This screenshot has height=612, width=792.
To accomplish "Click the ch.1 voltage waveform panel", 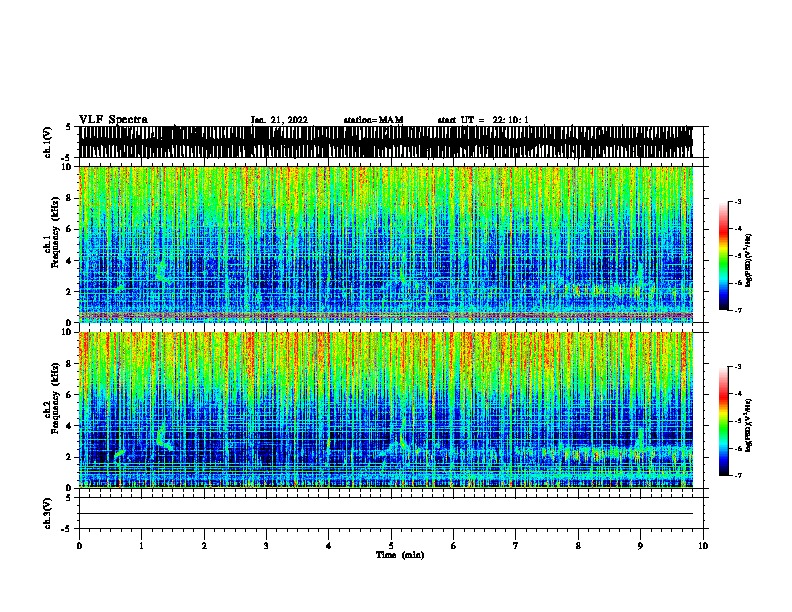I will click(x=385, y=142).
